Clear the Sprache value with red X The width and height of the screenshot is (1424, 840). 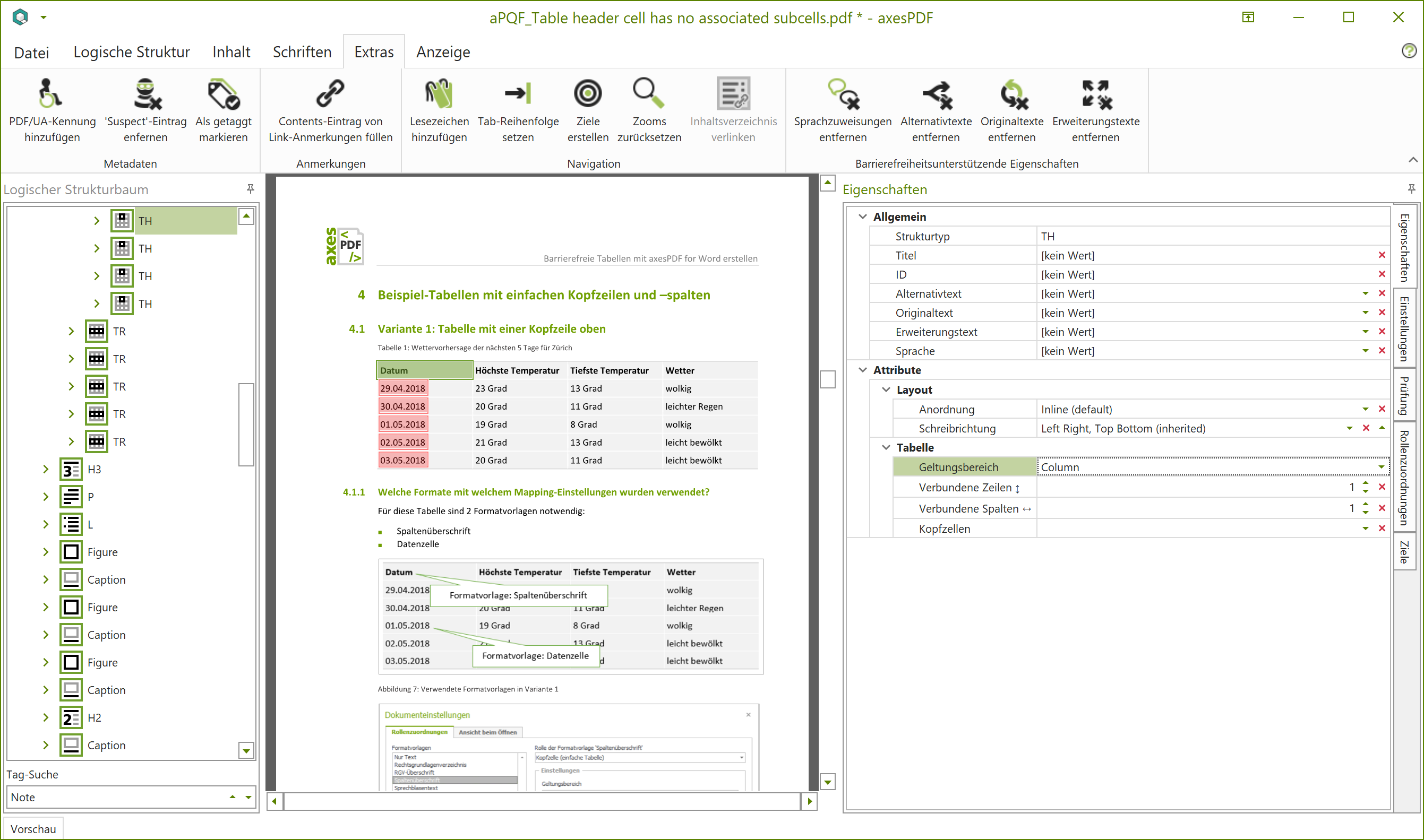pos(1382,351)
